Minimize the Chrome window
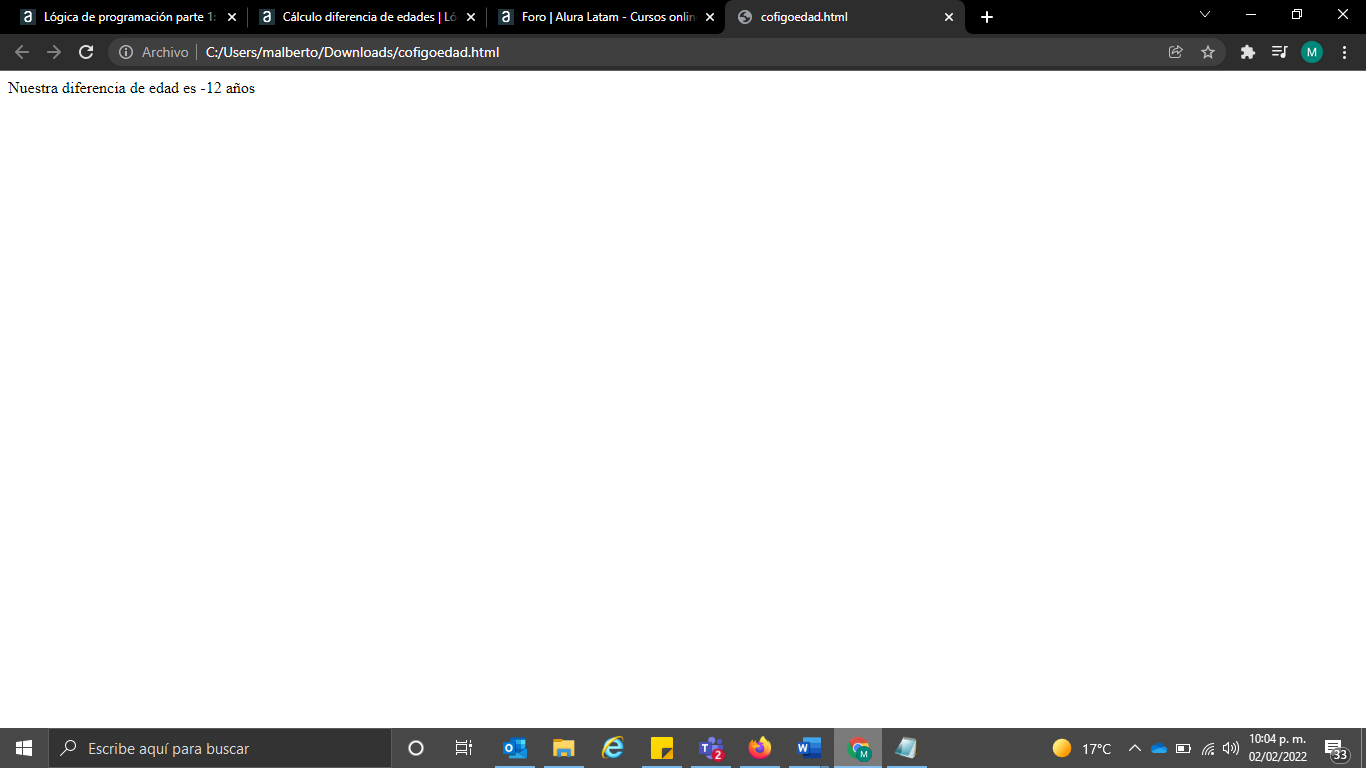Screen dimensions: 1366x768 pos(1251,14)
